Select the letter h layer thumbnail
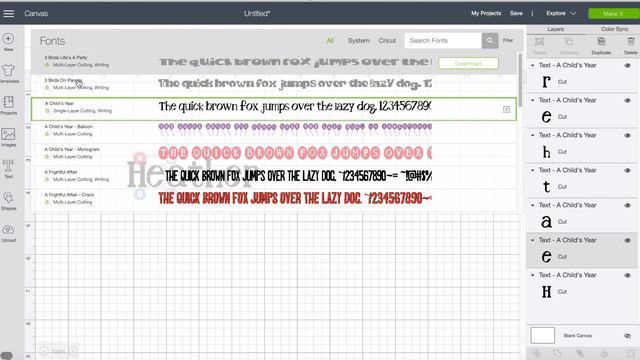The height and width of the screenshot is (360, 640). click(546, 152)
